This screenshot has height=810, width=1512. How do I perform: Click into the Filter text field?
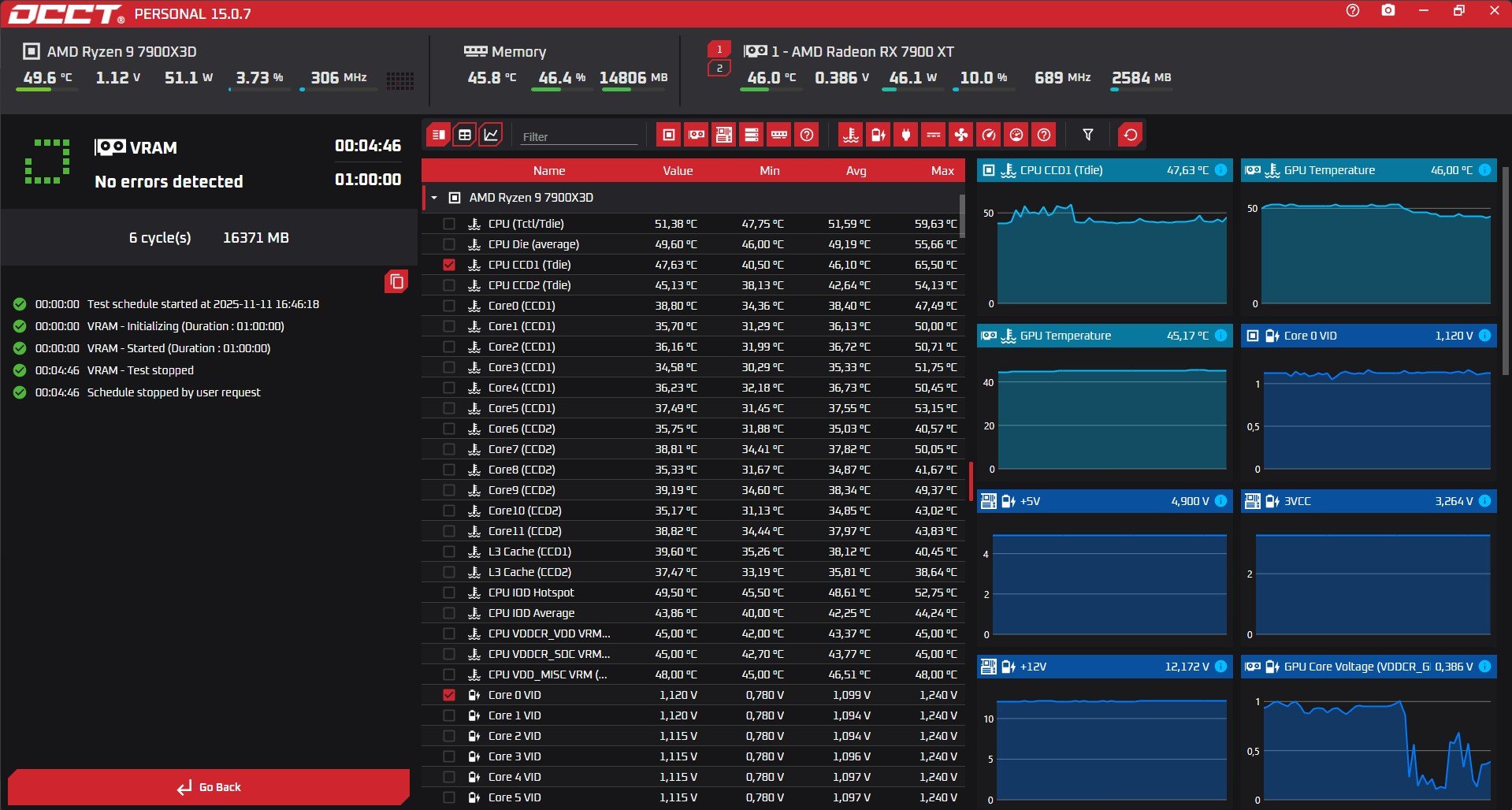tap(579, 136)
